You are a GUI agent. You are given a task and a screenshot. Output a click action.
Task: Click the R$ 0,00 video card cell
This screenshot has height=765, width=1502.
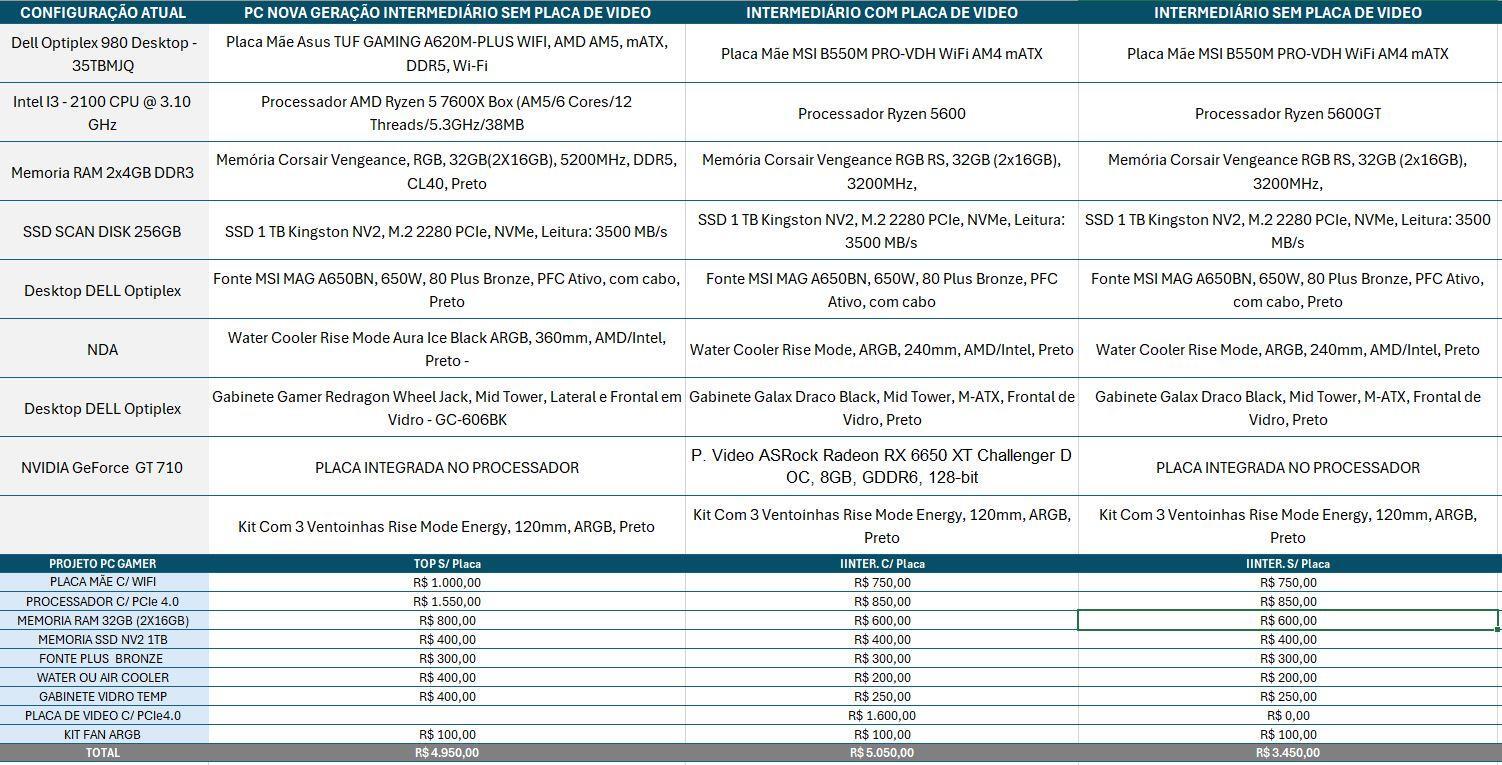[x=1289, y=715]
